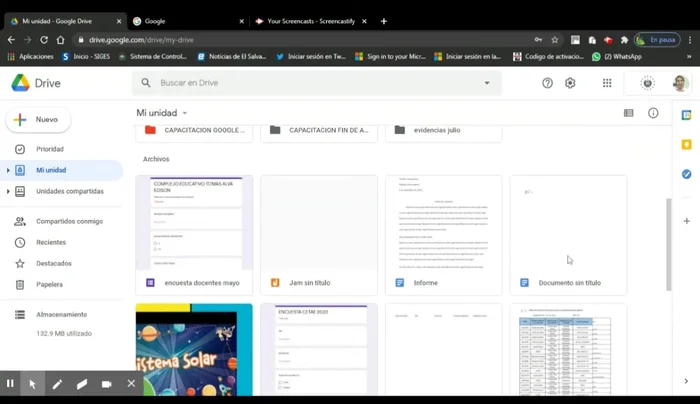Select the Screencastify pen tool

click(x=57, y=384)
